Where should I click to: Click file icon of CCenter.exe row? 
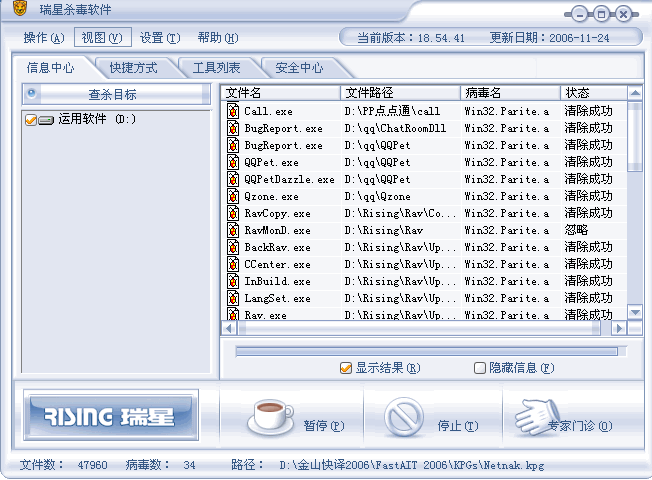coord(233,265)
